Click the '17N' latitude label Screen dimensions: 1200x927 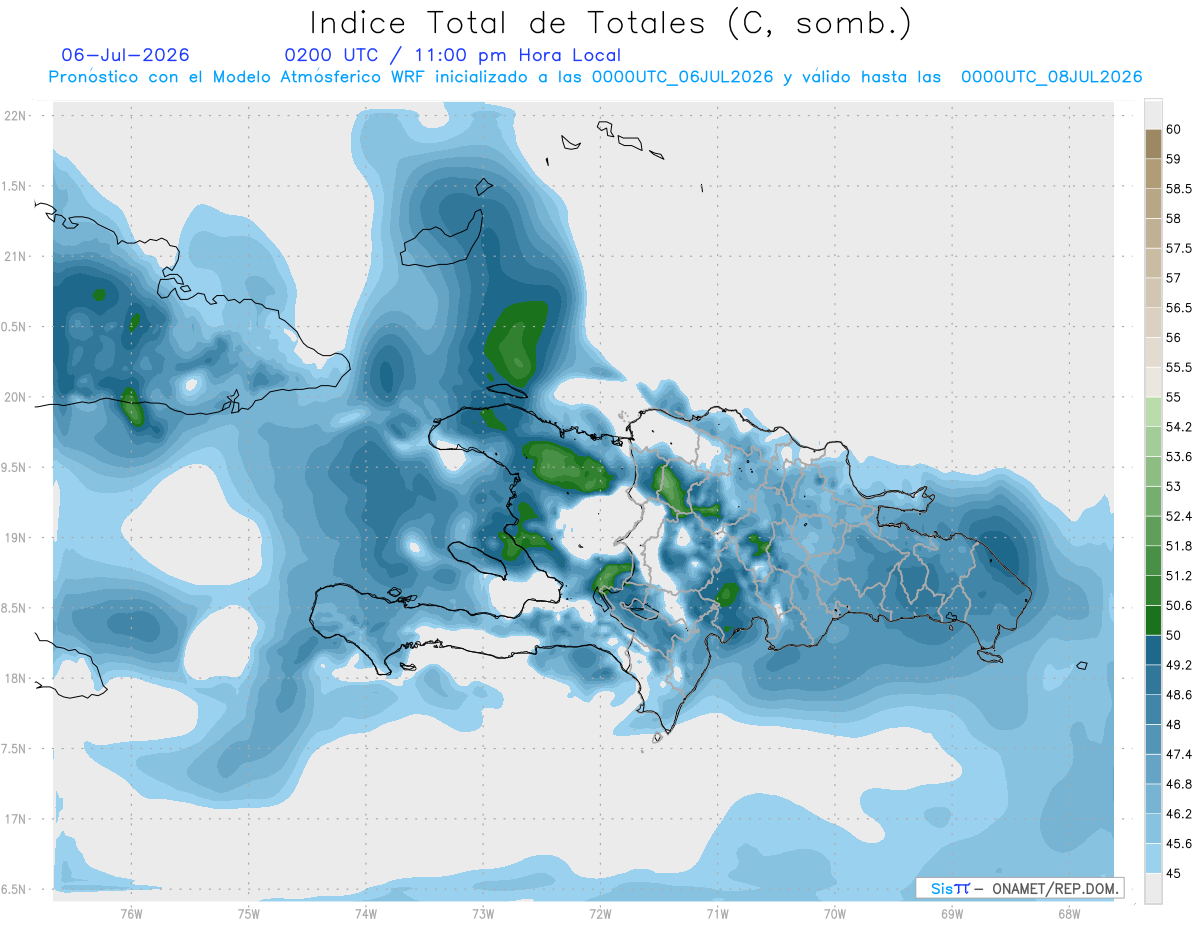pyautogui.click(x=15, y=819)
